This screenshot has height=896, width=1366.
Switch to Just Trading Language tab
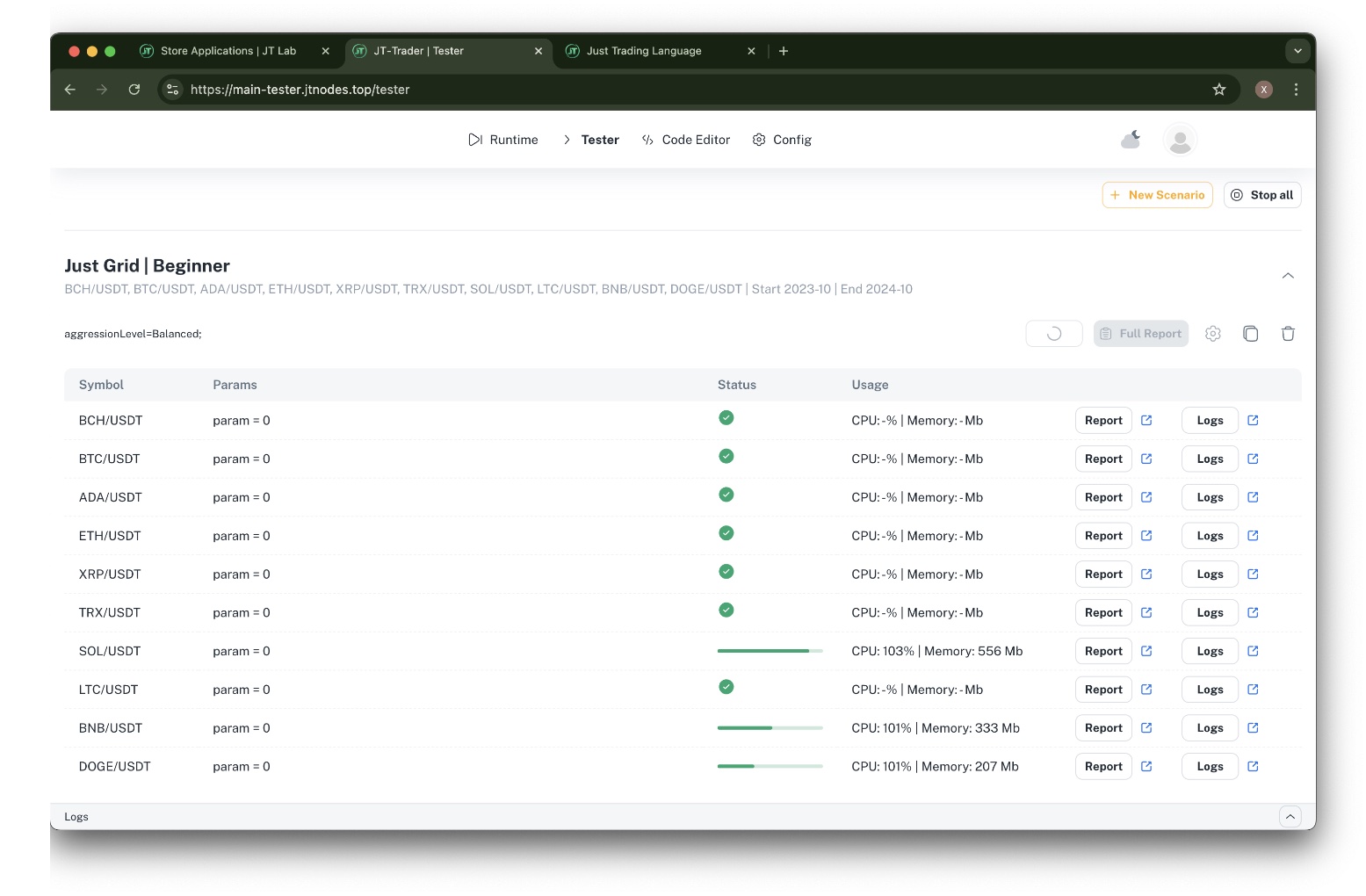[x=644, y=51]
